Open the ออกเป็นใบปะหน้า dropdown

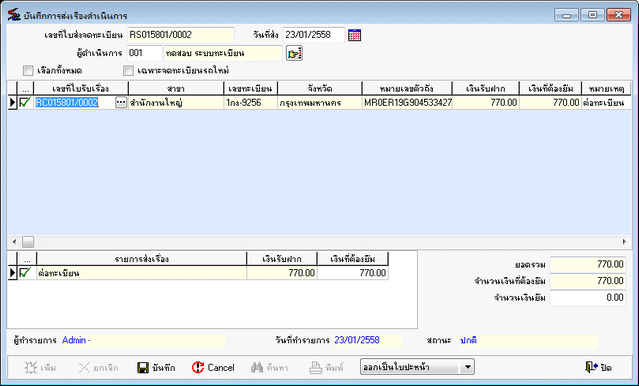click(467, 367)
